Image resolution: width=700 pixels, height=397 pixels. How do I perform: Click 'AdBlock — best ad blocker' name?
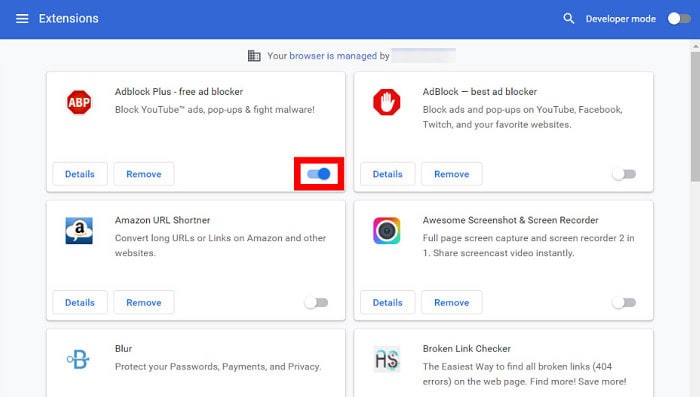479,92
